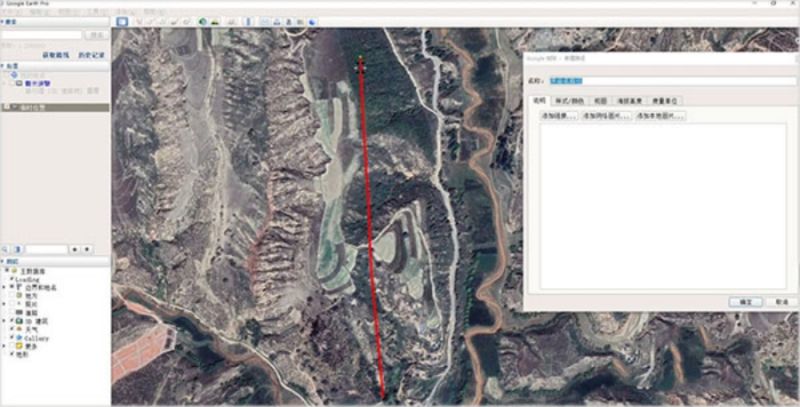Toggle the 天气 layer checkbox
The width and height of the screenshot is (800, 407).
coord(12,329)
